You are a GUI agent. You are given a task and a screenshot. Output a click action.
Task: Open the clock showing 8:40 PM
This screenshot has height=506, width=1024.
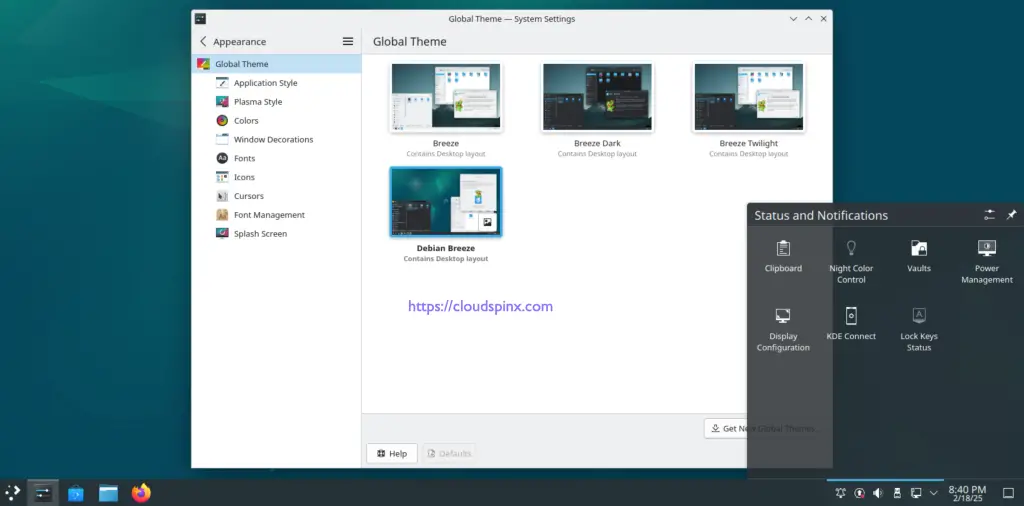coord(967,493)
